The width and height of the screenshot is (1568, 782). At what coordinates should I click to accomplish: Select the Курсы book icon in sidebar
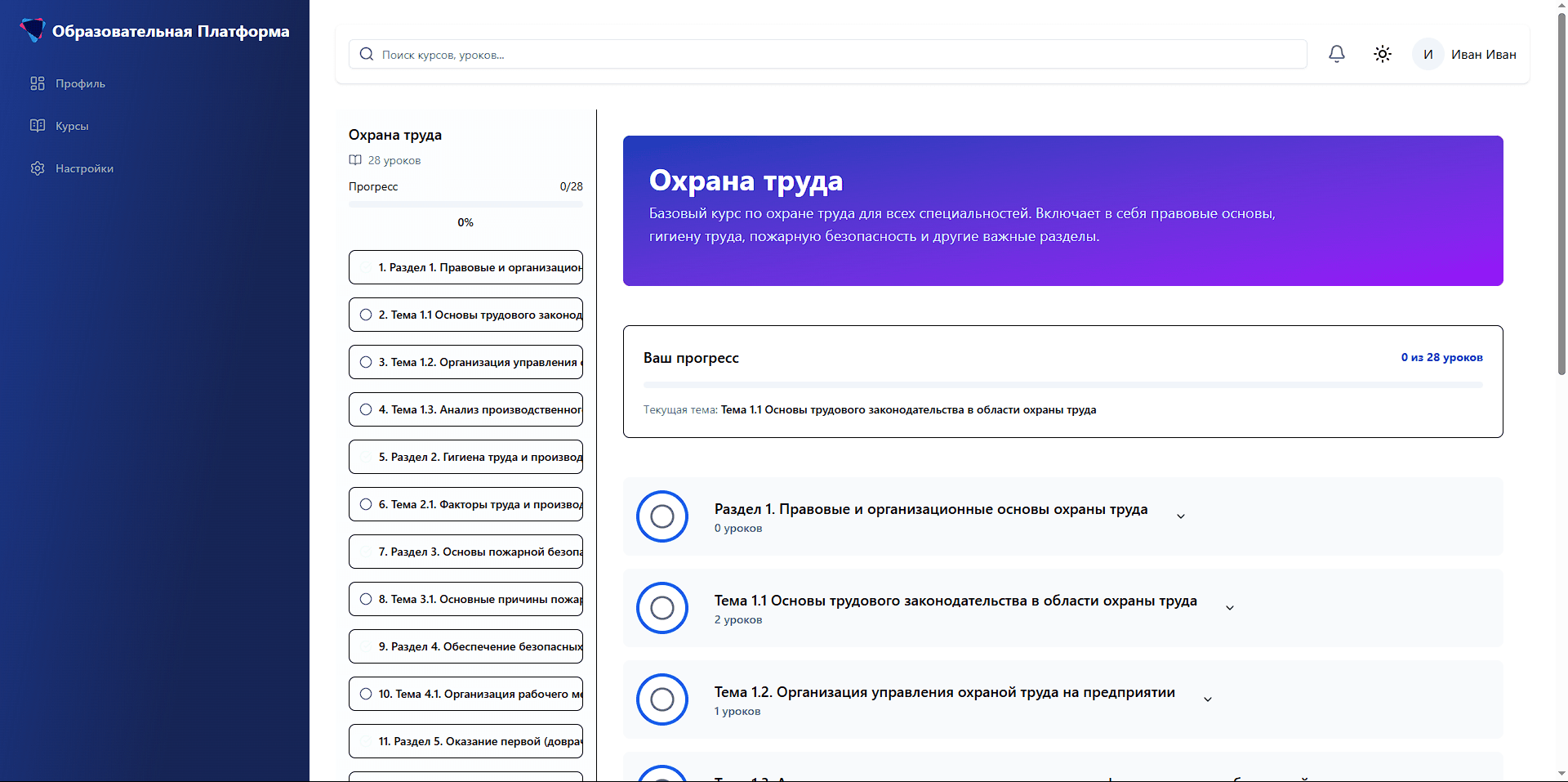pyautogui.click(x=38, y=125)
